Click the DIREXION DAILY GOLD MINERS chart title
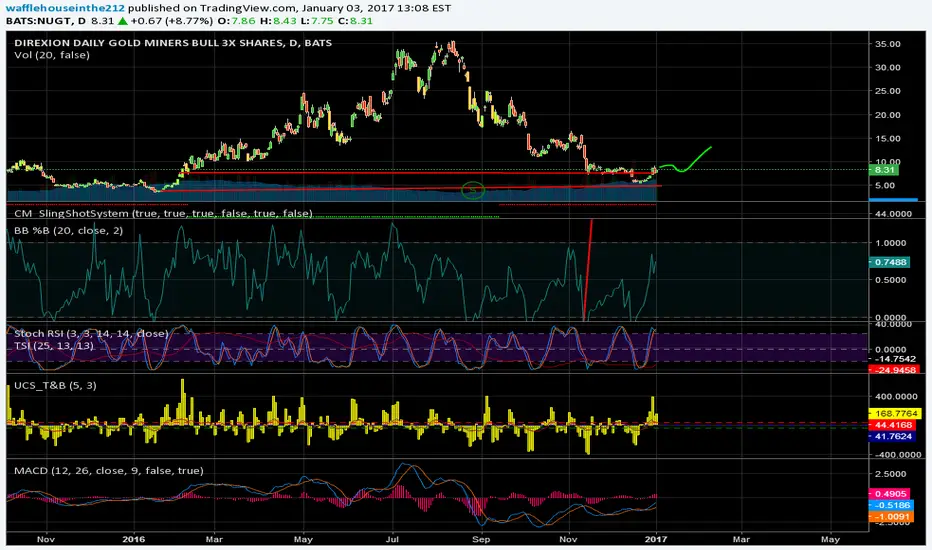 click(x=173, y=43)
